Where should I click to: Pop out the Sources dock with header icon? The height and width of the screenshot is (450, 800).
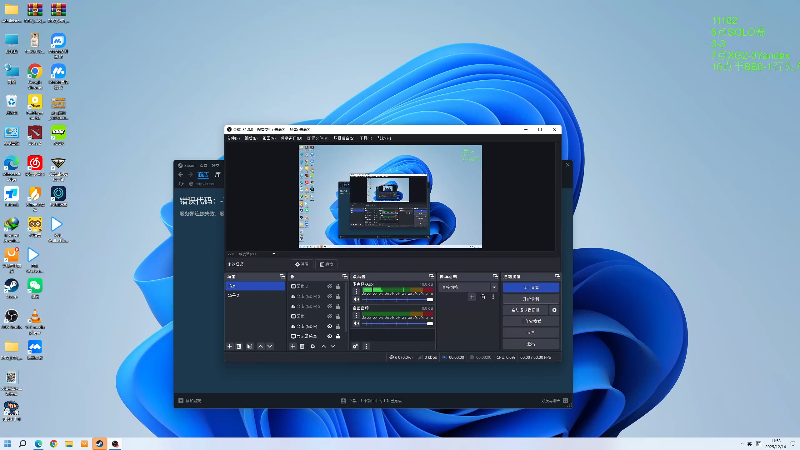click(x=345, y=276)
